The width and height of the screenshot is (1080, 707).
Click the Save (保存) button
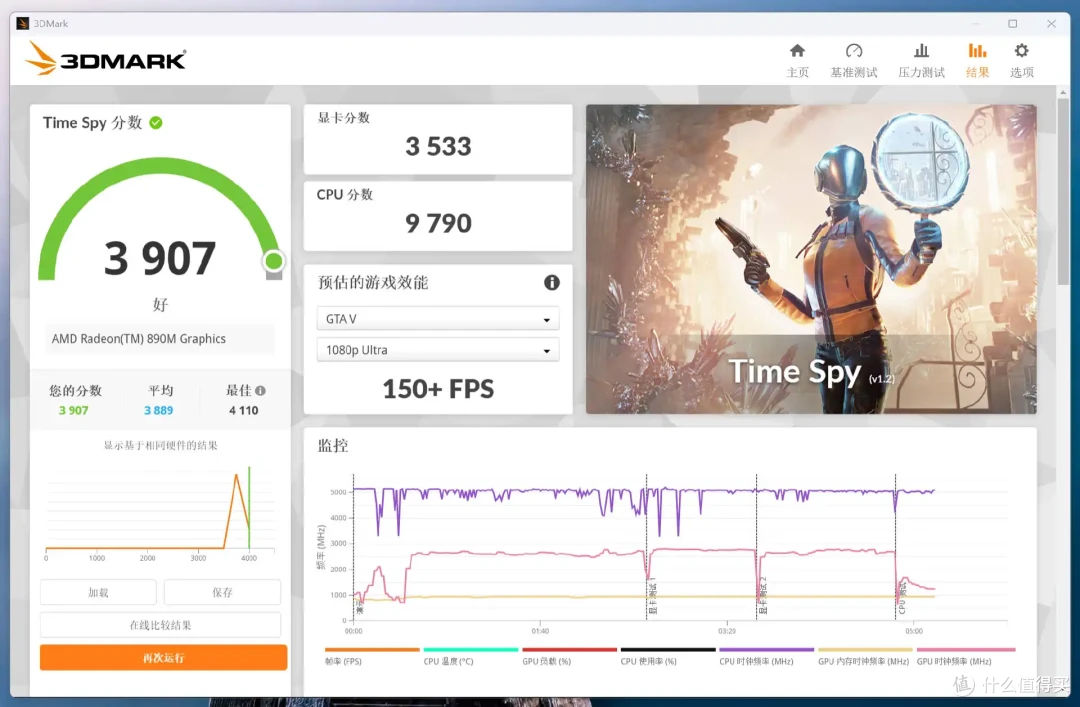coord(222,593)
